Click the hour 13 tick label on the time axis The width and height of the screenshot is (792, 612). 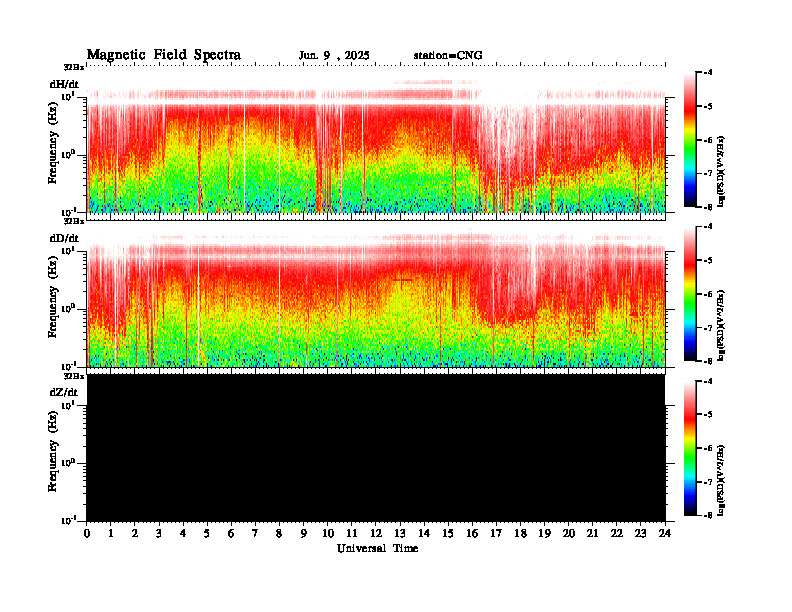[x=400, y=534]
